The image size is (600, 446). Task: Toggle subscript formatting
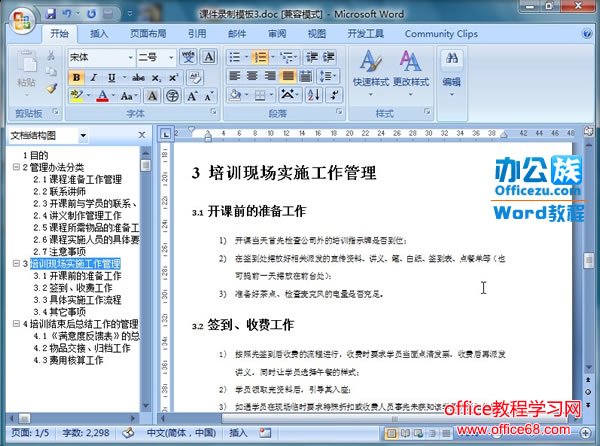coord(156,78)
